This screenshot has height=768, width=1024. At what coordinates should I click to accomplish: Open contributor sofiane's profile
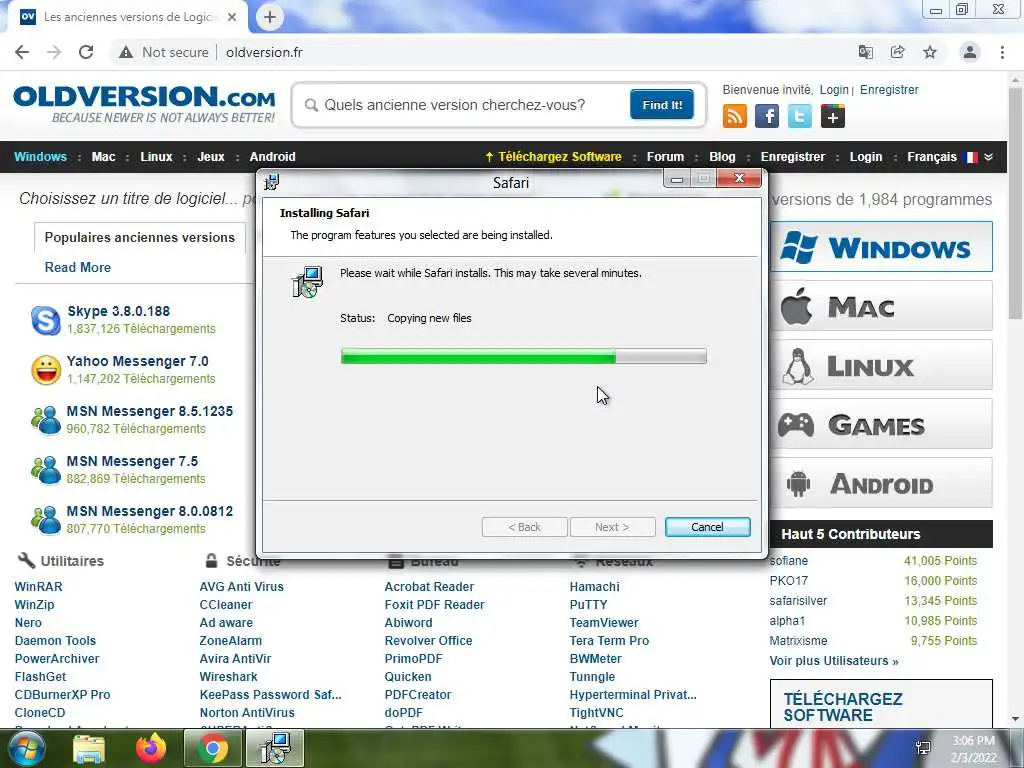pyautogui.click(x=789, y=561)
